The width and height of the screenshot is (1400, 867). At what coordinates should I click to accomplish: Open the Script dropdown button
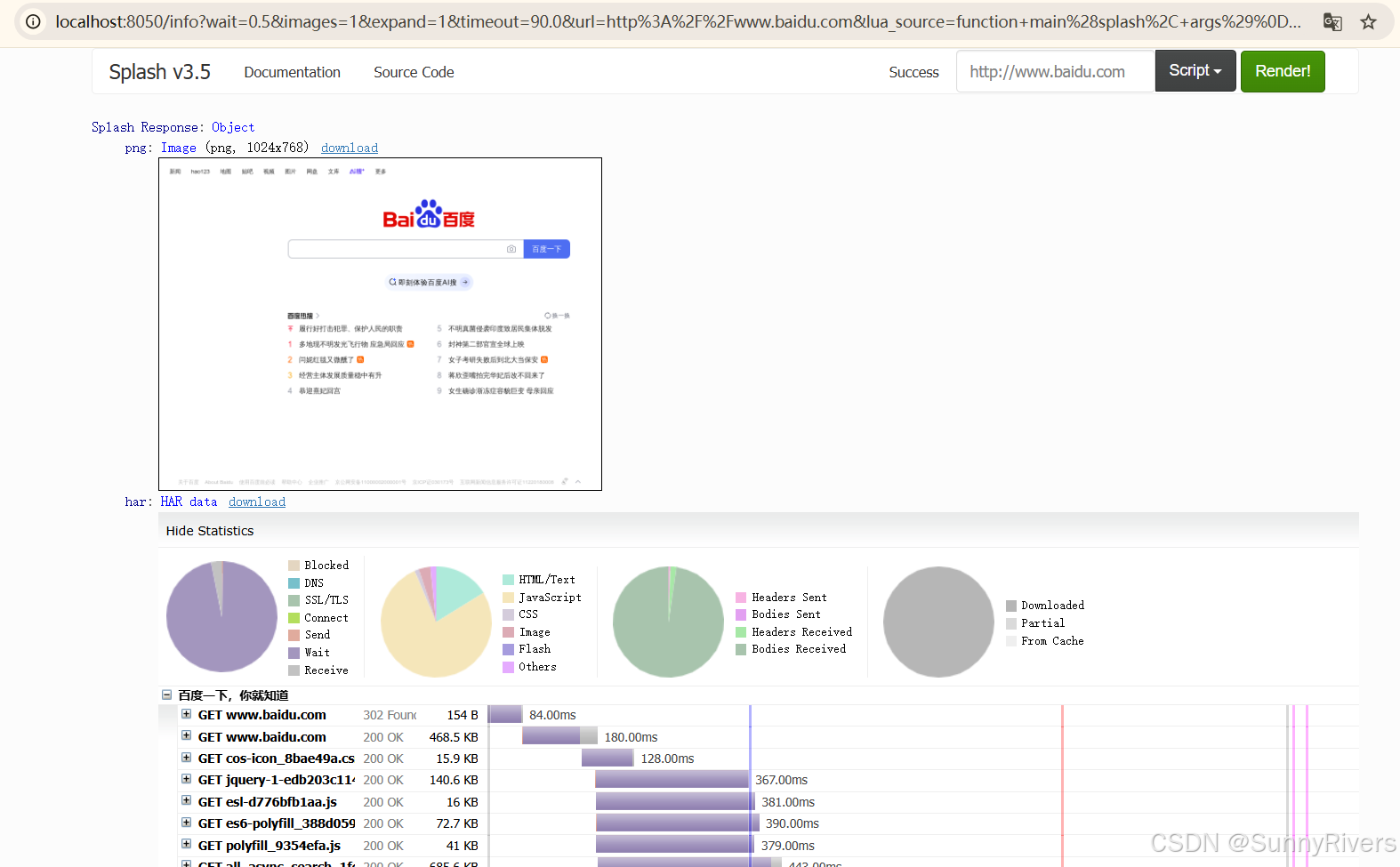click(x=1195, y=70)
